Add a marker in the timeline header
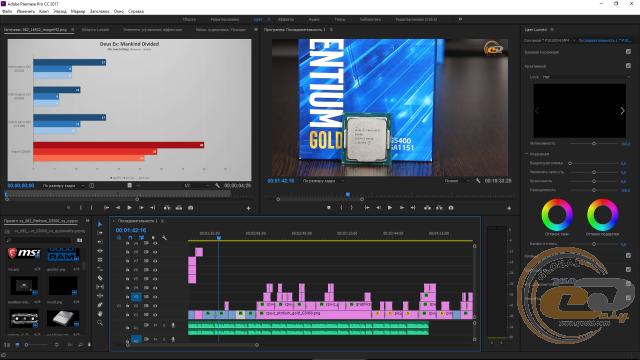Image resolution: width=640 pixels, height=360 pixels. click(153, 238)
